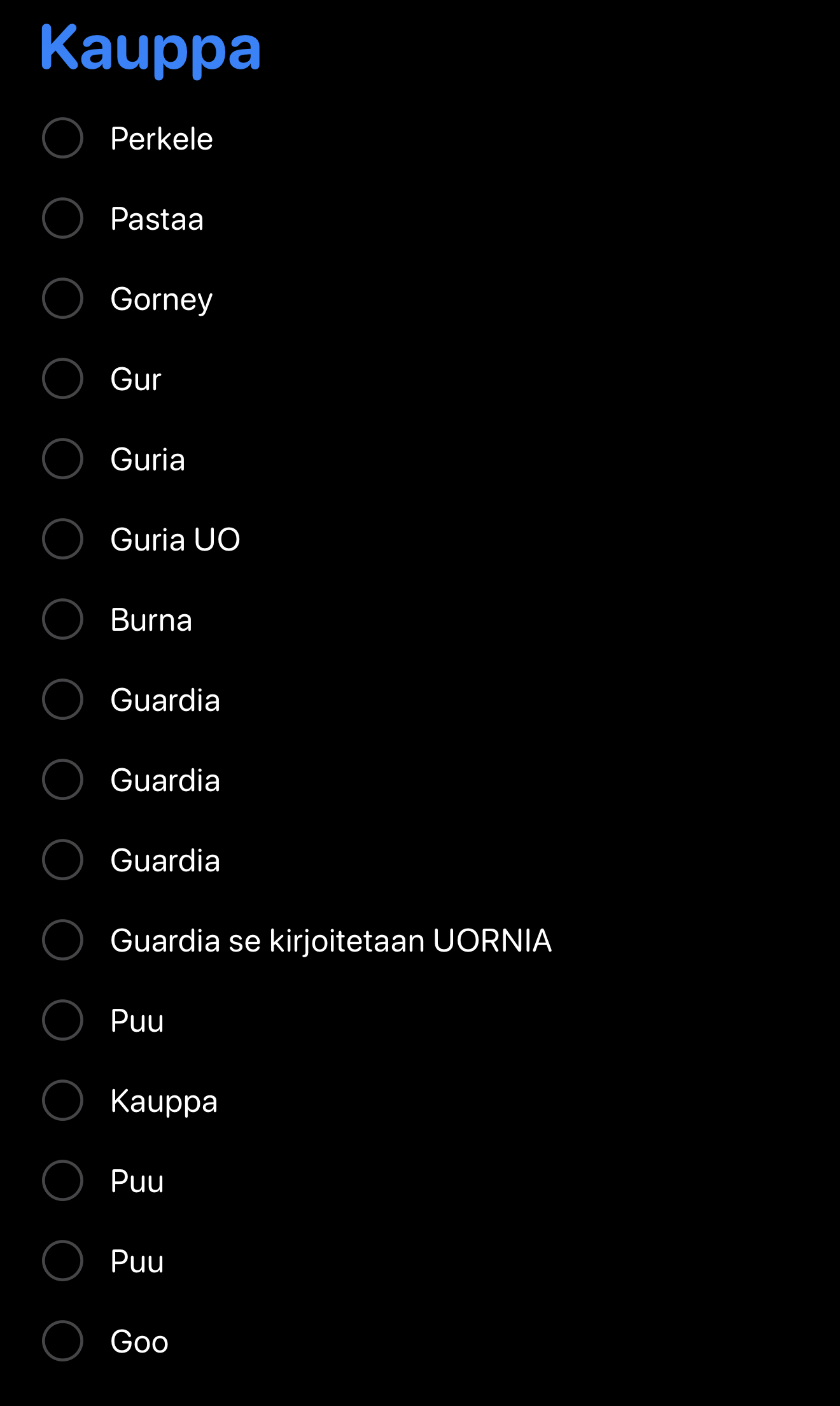Image resolution: width=840 pixels, height=1406 pixels.
Task: Edit the text of the Guria UO reminder
Action: click(x=175, y=540)
